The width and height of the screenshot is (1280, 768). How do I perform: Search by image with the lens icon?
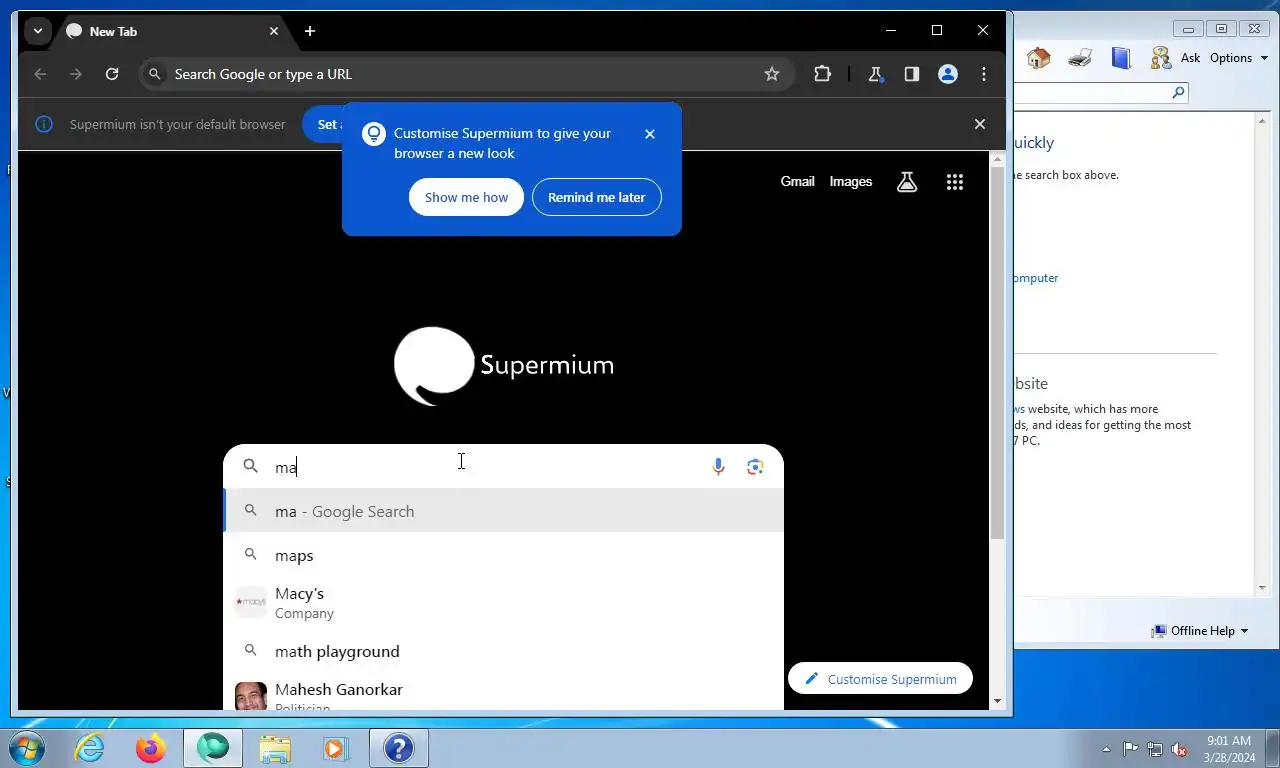pyautogui.click(x=755, y=467)
